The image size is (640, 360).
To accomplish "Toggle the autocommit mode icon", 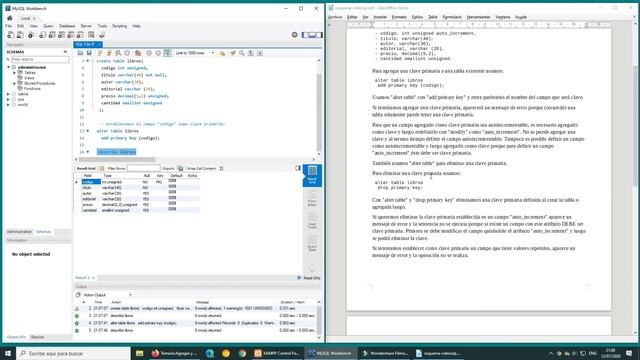I will coord(167,53).
